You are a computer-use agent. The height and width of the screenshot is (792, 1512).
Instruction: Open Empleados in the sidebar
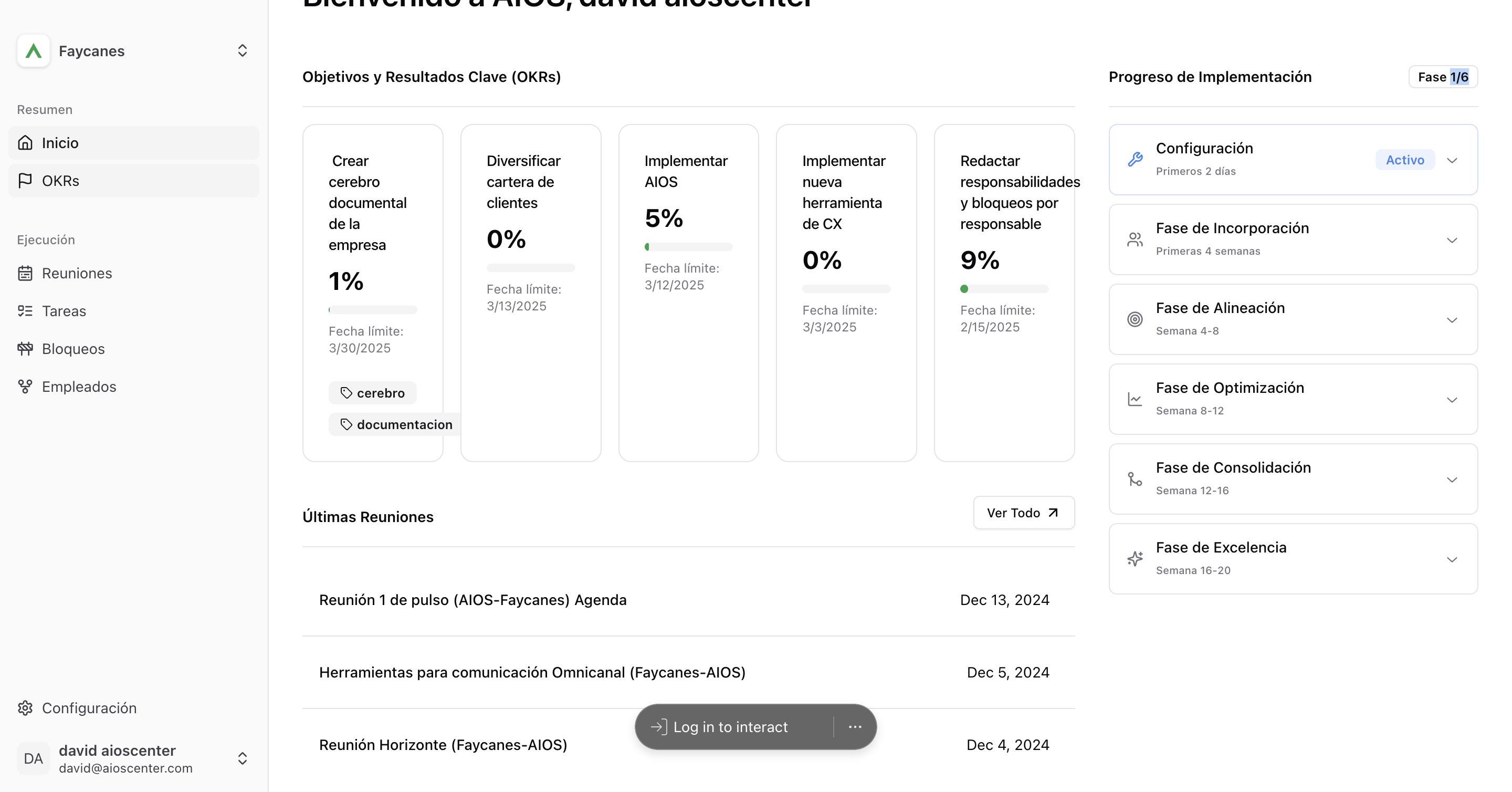(134, 387)
